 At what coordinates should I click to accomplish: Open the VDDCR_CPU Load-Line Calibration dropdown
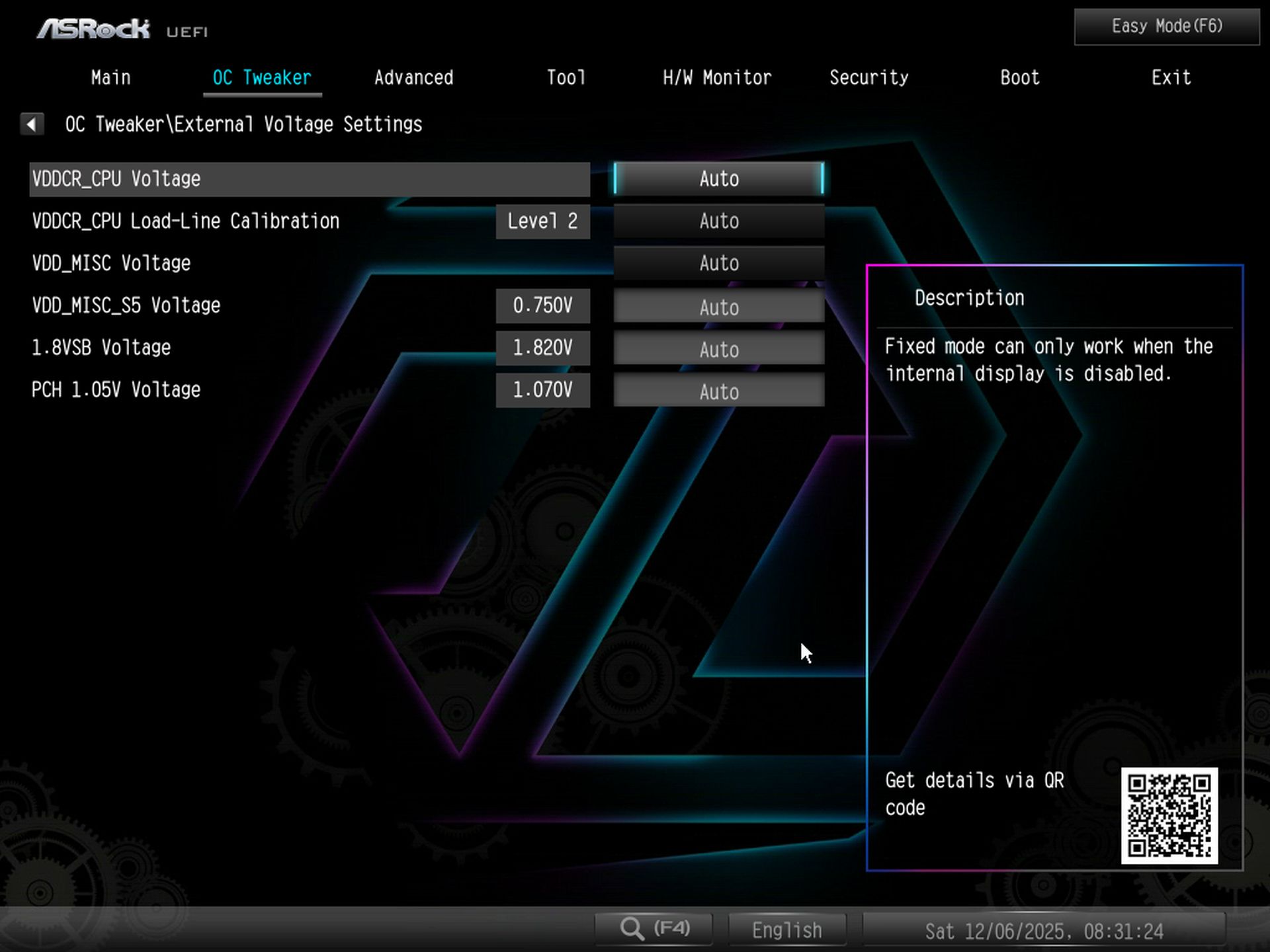click(x=718, y=221)
